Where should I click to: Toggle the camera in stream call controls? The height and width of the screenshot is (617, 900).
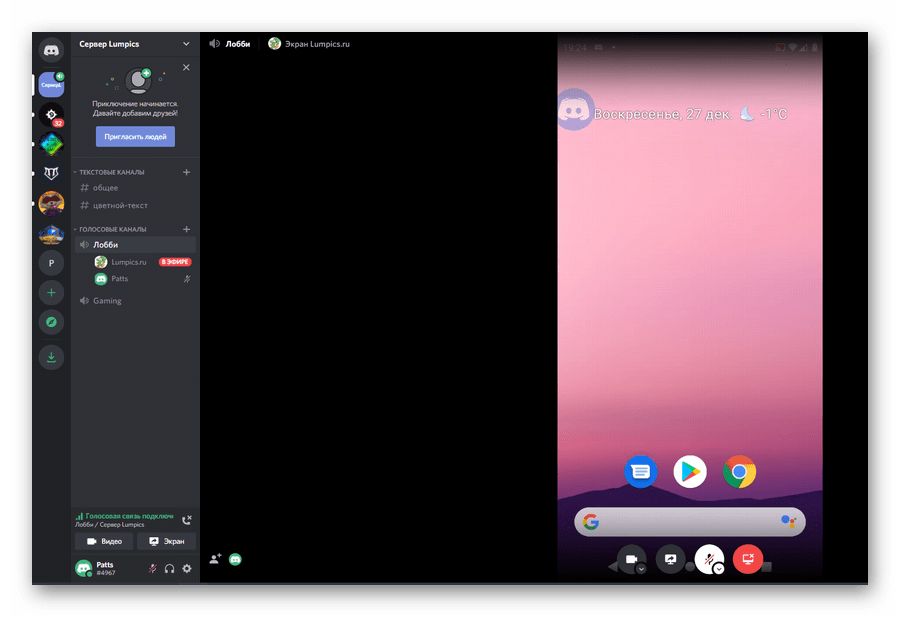click(632, 560)
